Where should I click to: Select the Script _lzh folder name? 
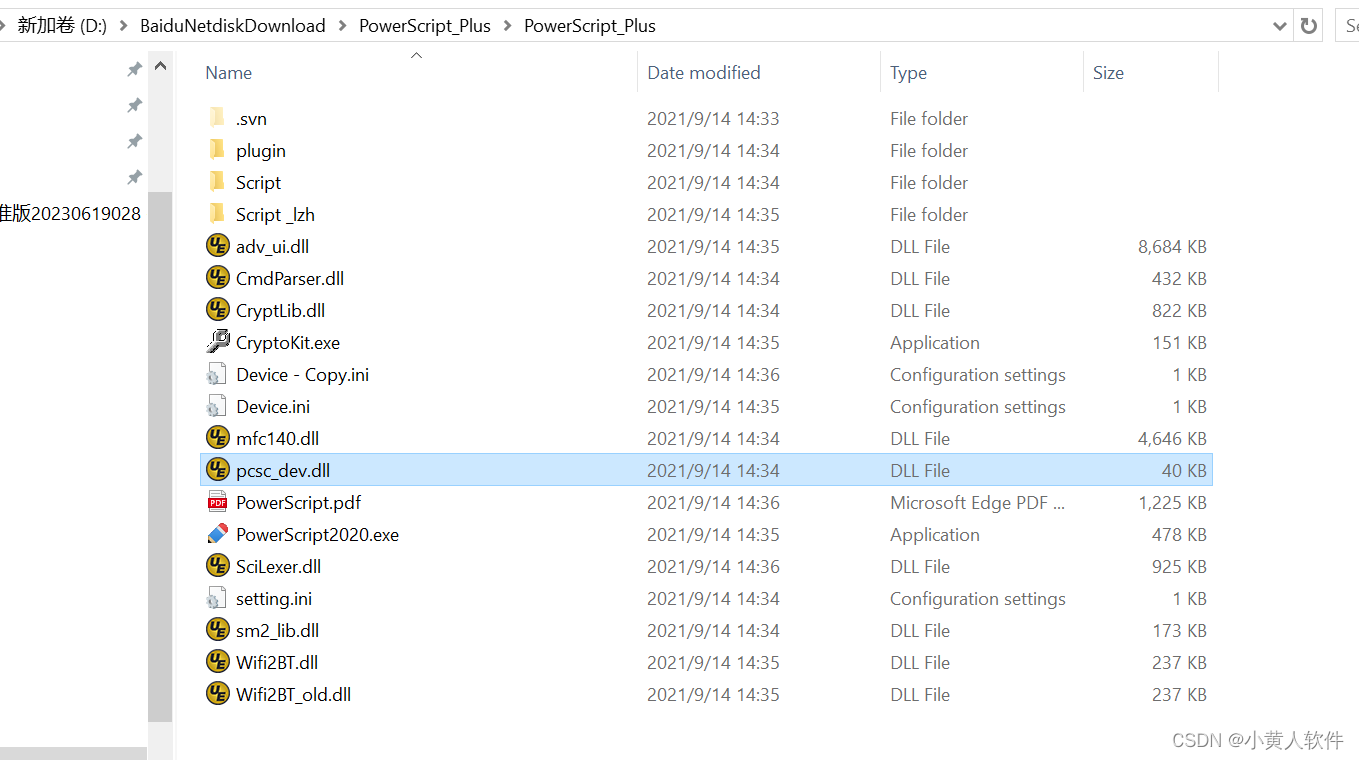click(x=275, y=215)
